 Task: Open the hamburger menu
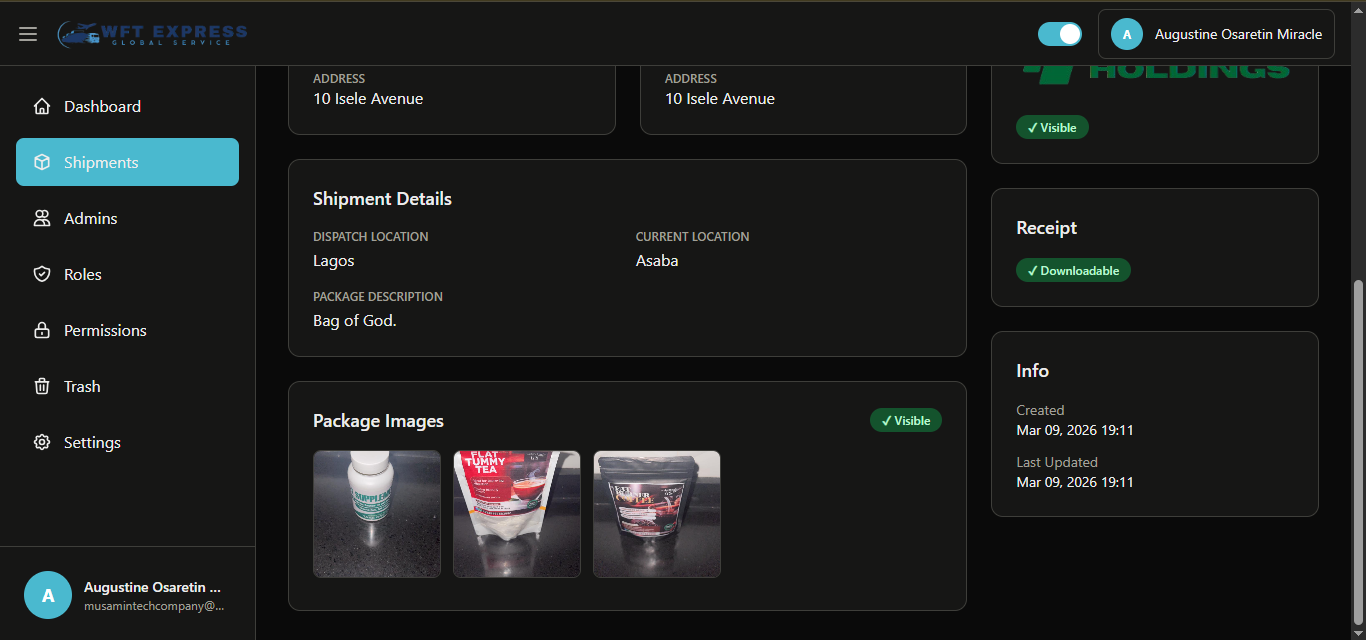click(x=28, y=33)
